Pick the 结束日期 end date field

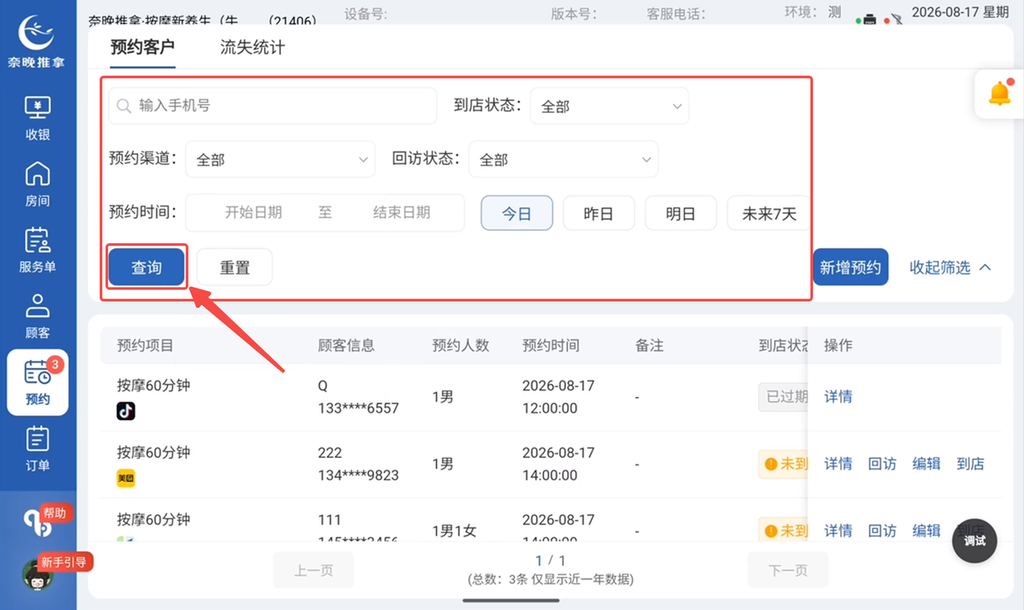[402, 212]
